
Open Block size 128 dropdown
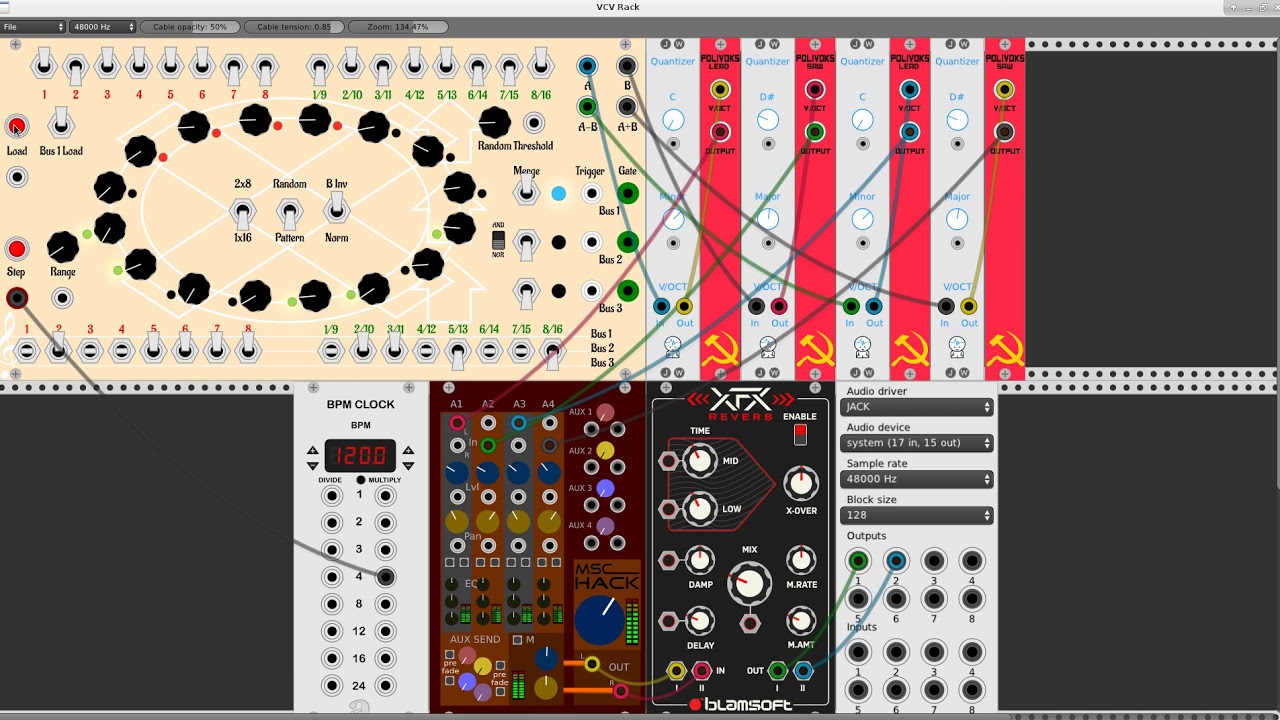click(918, 515)
